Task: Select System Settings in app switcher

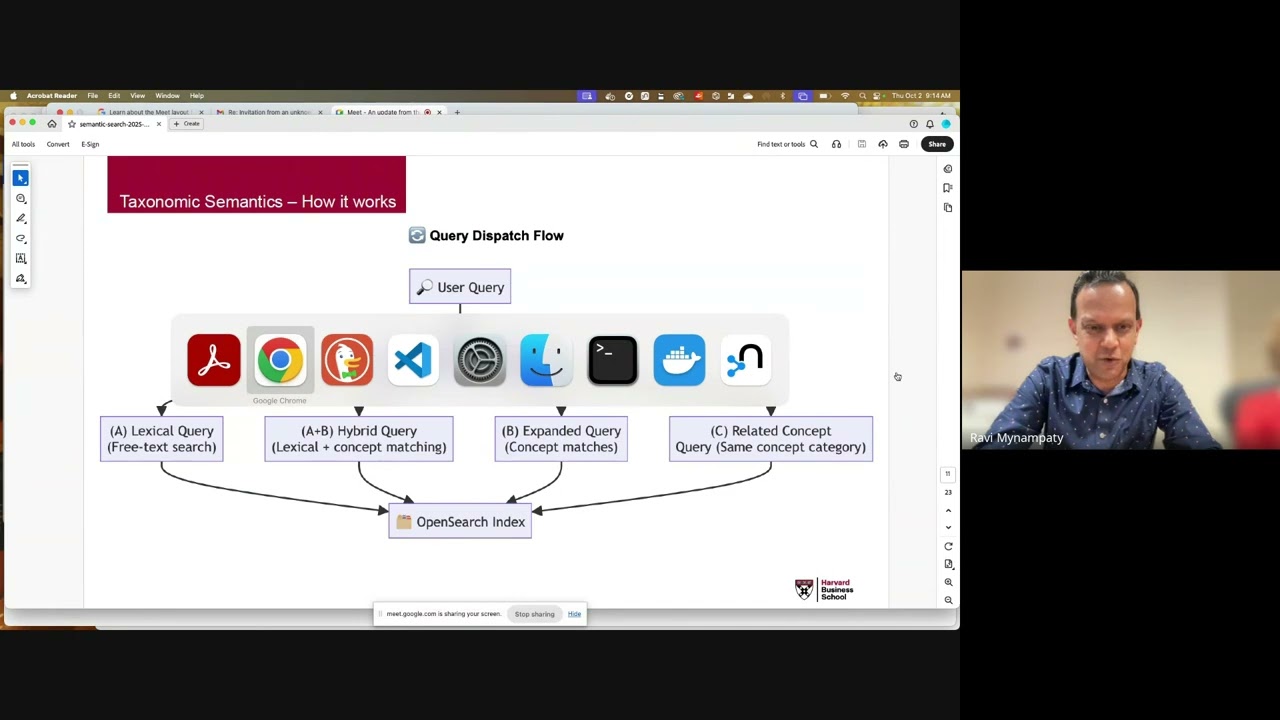Action: (x=480, y=360)
